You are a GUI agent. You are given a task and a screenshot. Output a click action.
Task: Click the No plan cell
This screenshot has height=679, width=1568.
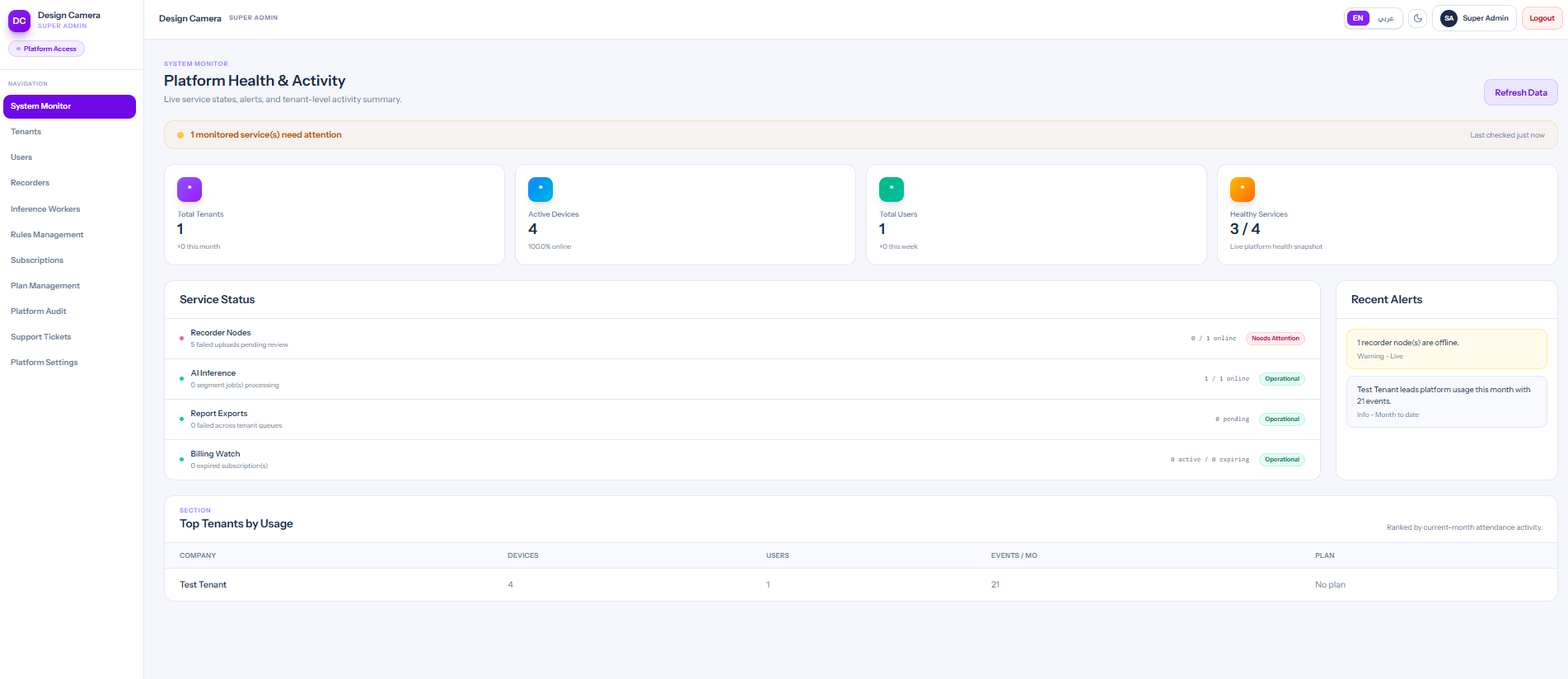click(1330, 585)
